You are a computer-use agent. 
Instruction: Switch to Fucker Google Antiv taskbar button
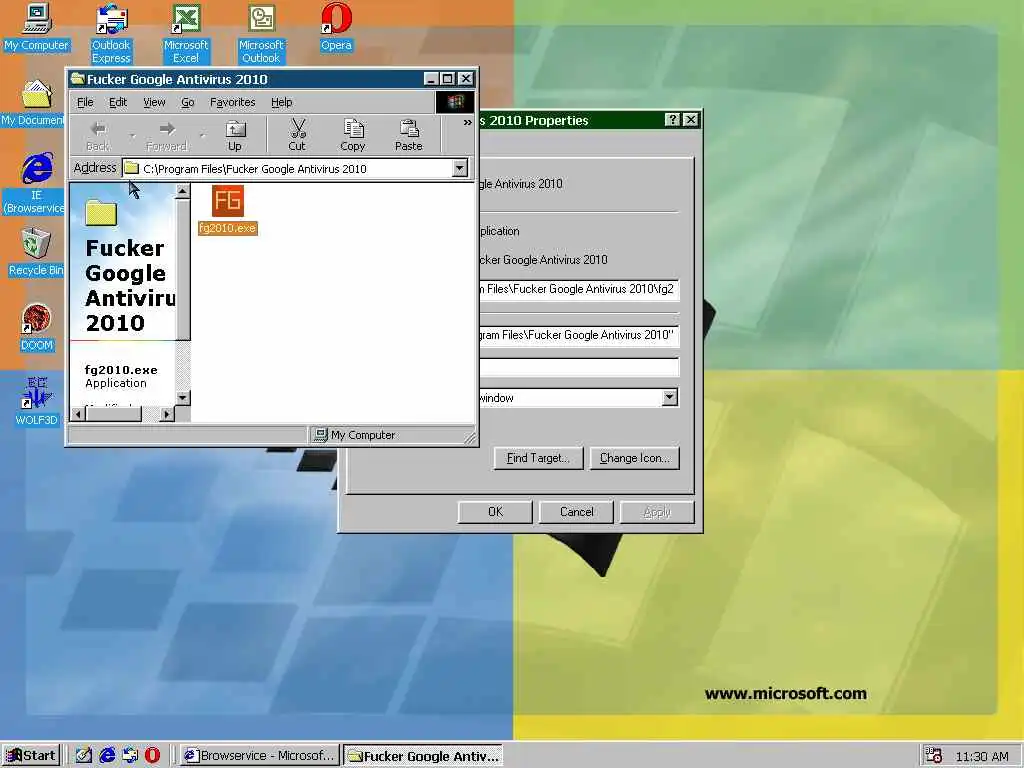[x=423, y=756]
